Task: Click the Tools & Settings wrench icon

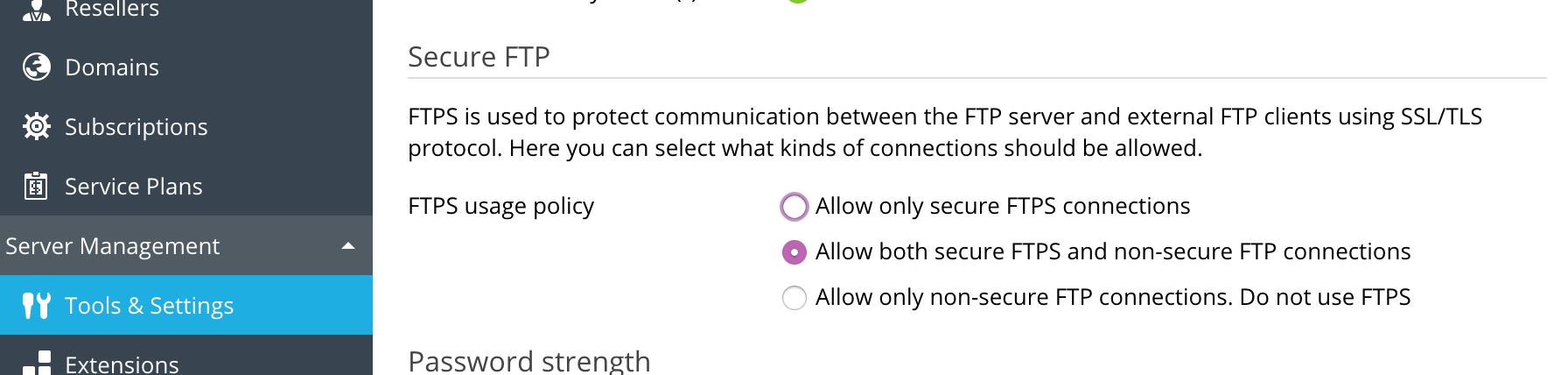Action: point(36,305)
